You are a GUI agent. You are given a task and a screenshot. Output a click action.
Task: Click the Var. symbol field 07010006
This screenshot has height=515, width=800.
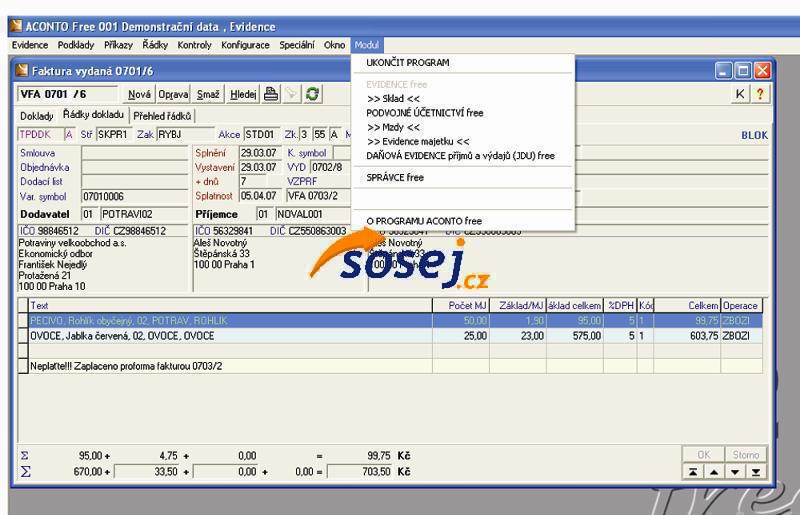point(135,197)
